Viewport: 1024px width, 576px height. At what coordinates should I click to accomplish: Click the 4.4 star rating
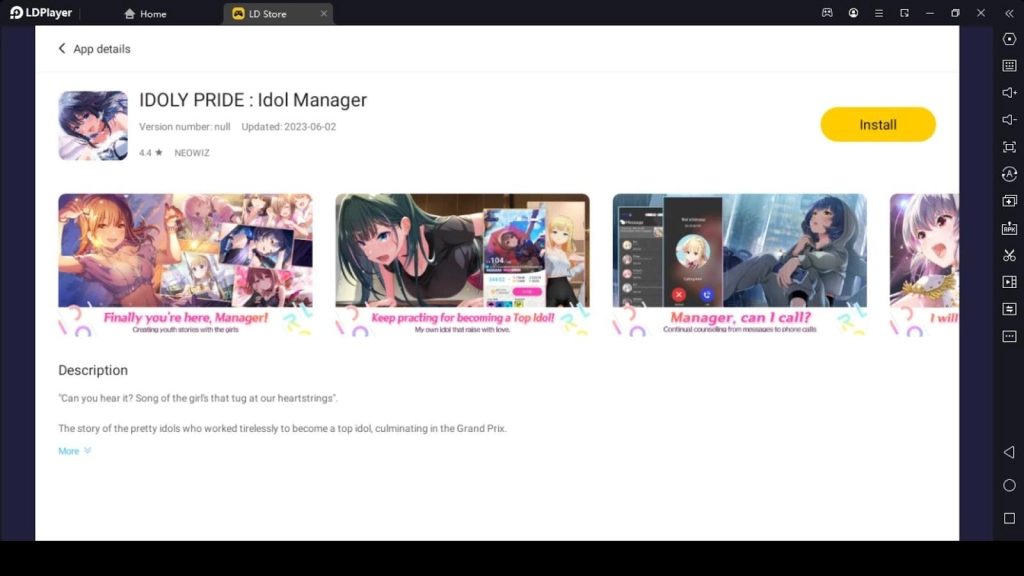151,153
